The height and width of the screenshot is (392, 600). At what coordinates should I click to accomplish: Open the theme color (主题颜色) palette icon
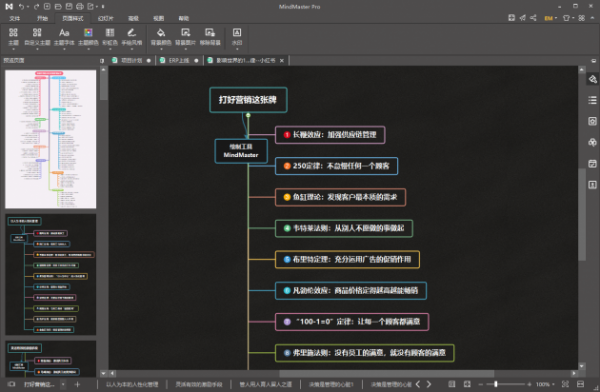pyautogui.click(x=88, y=37)
